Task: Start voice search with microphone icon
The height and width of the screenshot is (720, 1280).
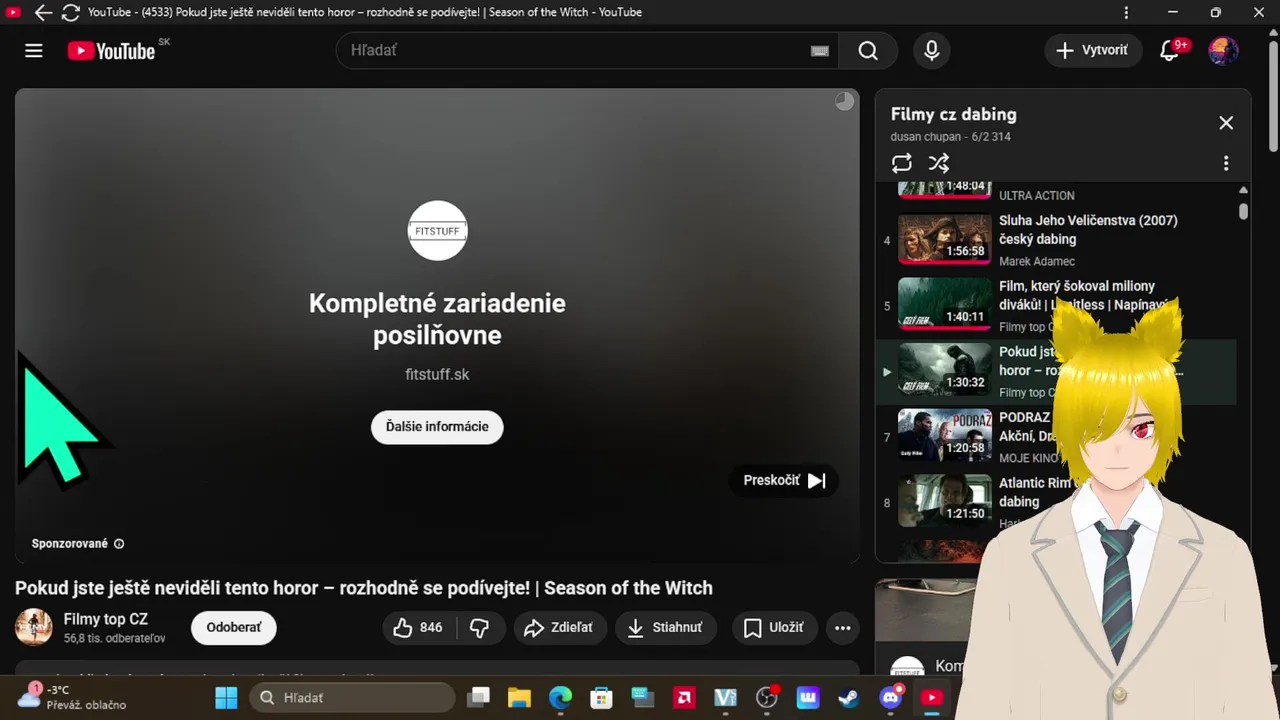Action: pyautogui.click(x=932, y=51)
